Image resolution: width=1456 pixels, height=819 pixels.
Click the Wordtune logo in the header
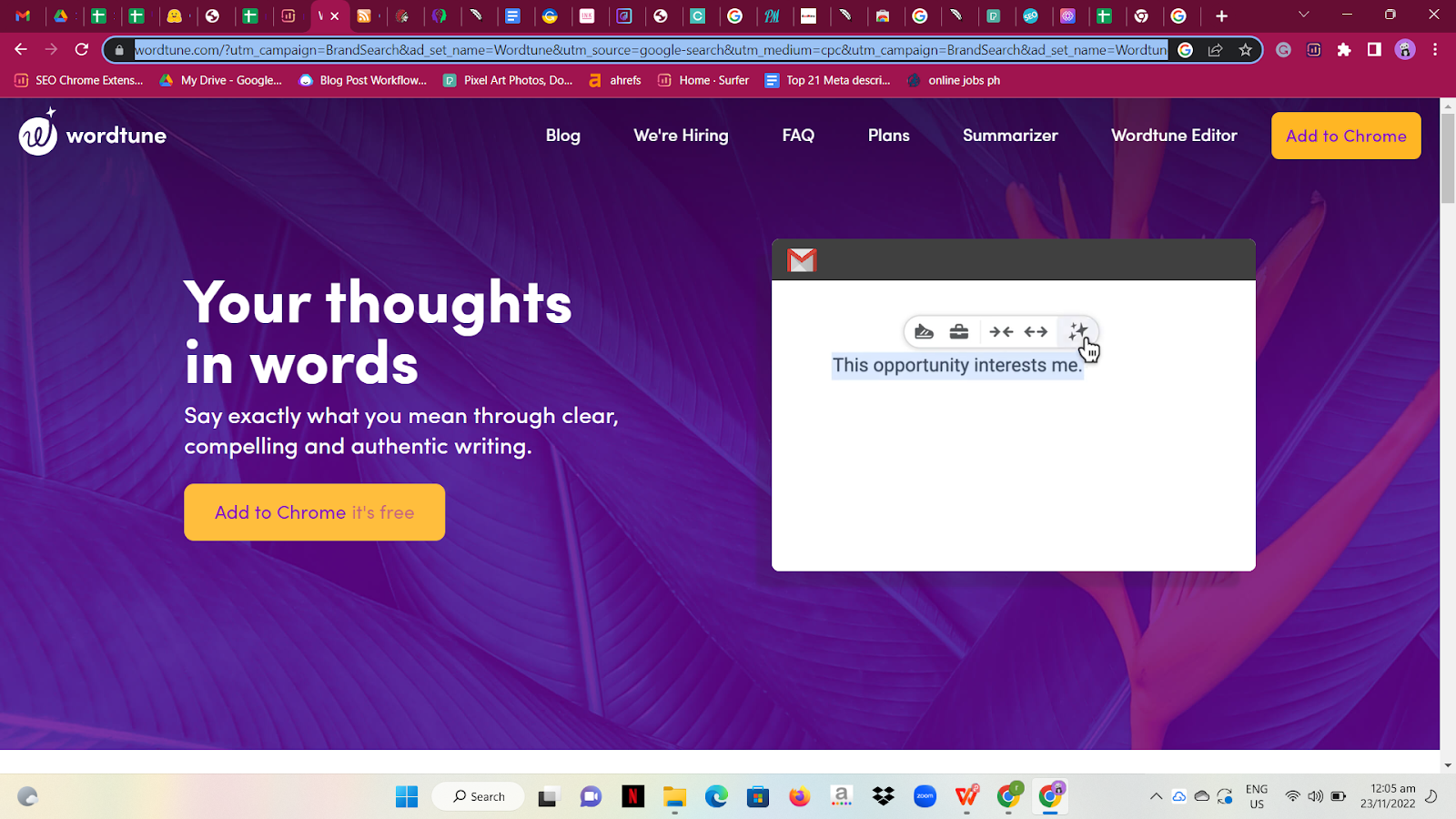93,133
